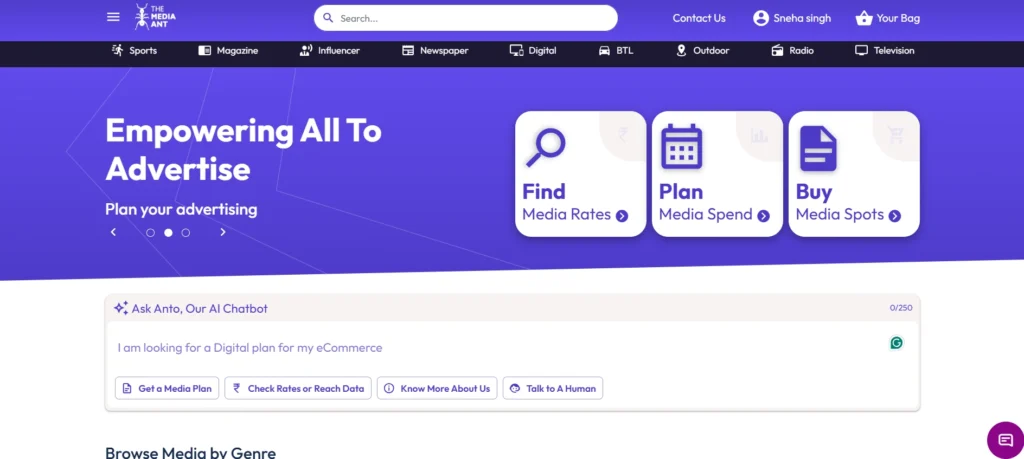This screenshot has width=1024, height=459.
Task: Select the second carousel dot
Action: coord(168,232)
